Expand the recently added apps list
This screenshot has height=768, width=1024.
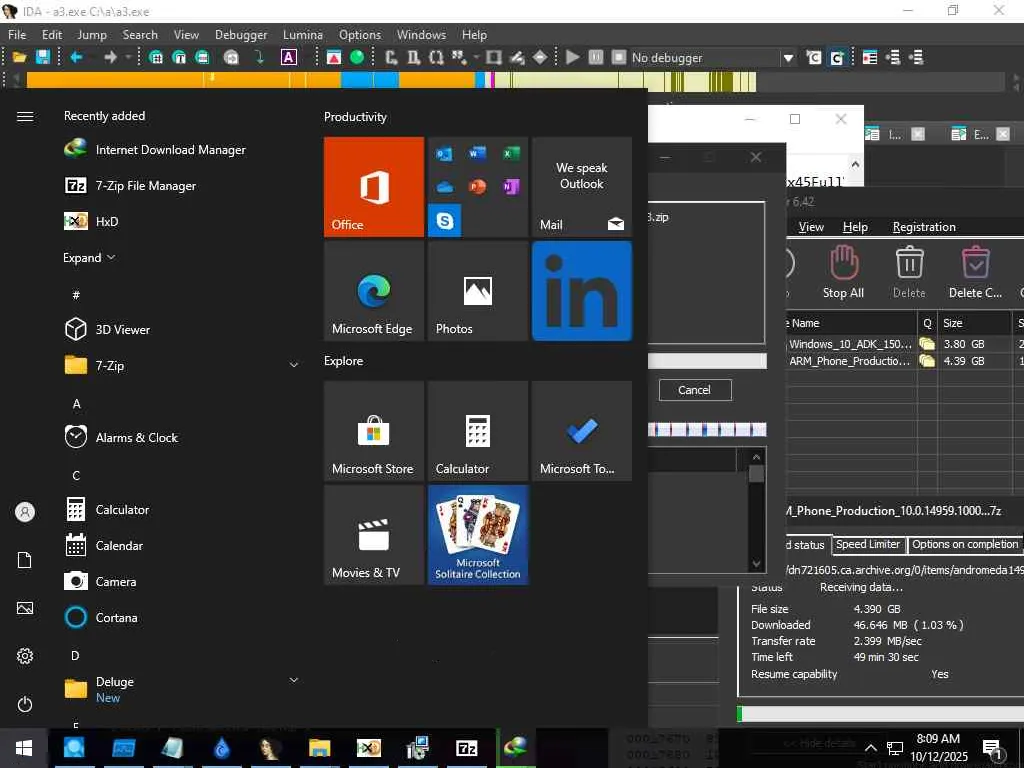[89, 257]
